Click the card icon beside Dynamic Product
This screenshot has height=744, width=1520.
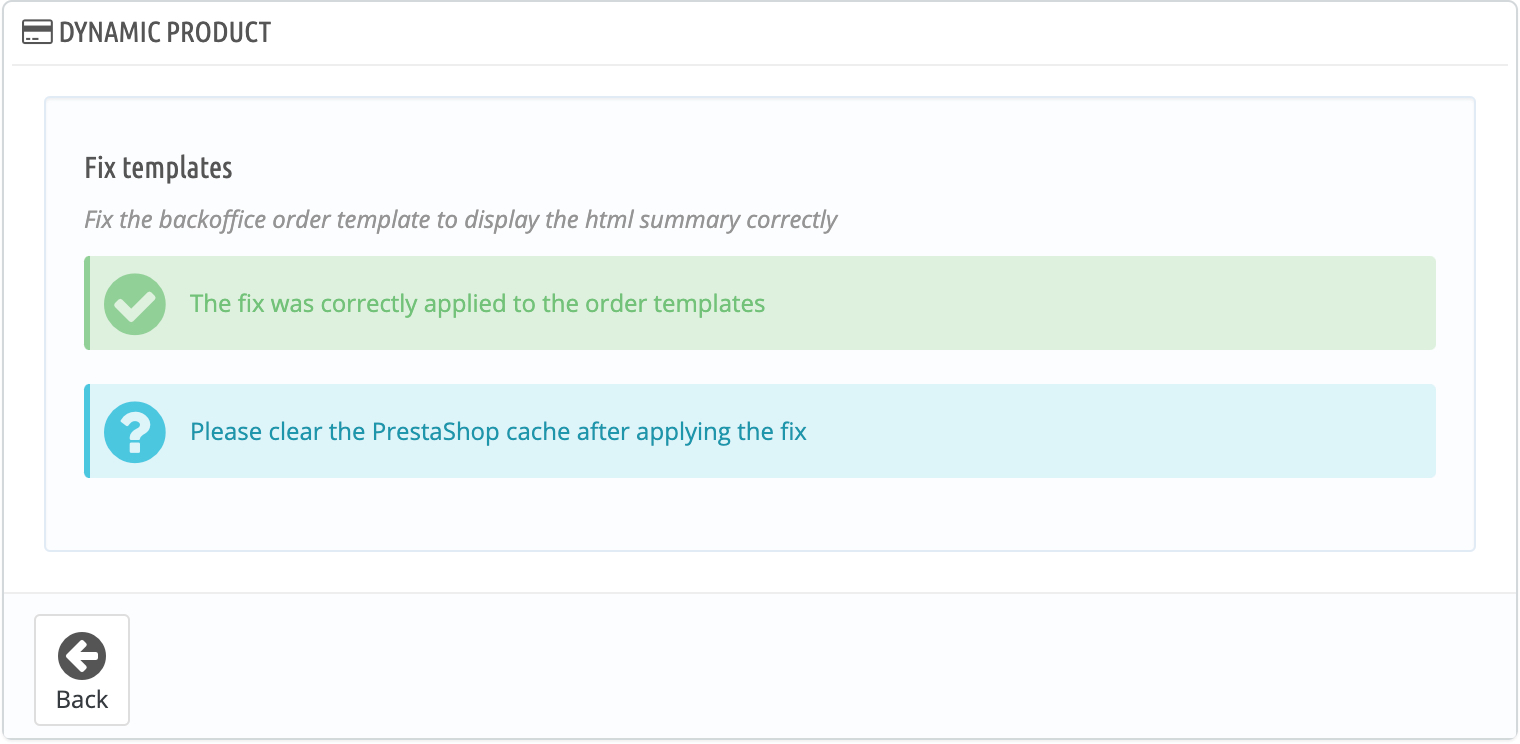click(37, 32)
